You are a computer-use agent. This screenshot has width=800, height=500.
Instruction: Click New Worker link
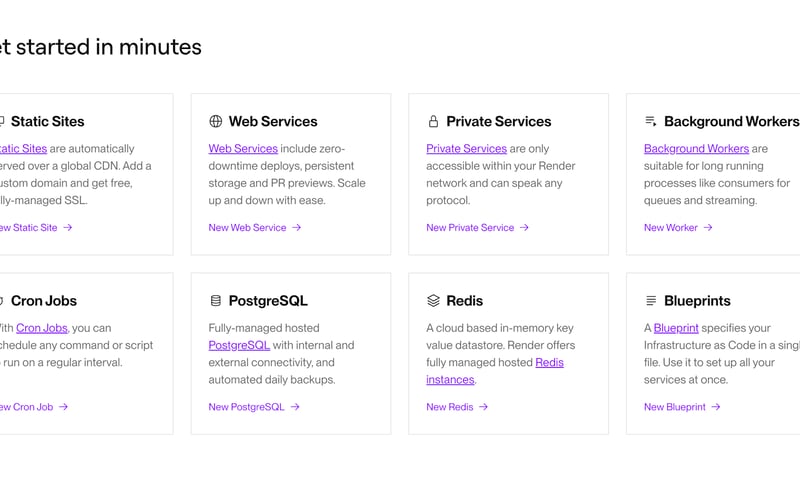coord(671,228)
